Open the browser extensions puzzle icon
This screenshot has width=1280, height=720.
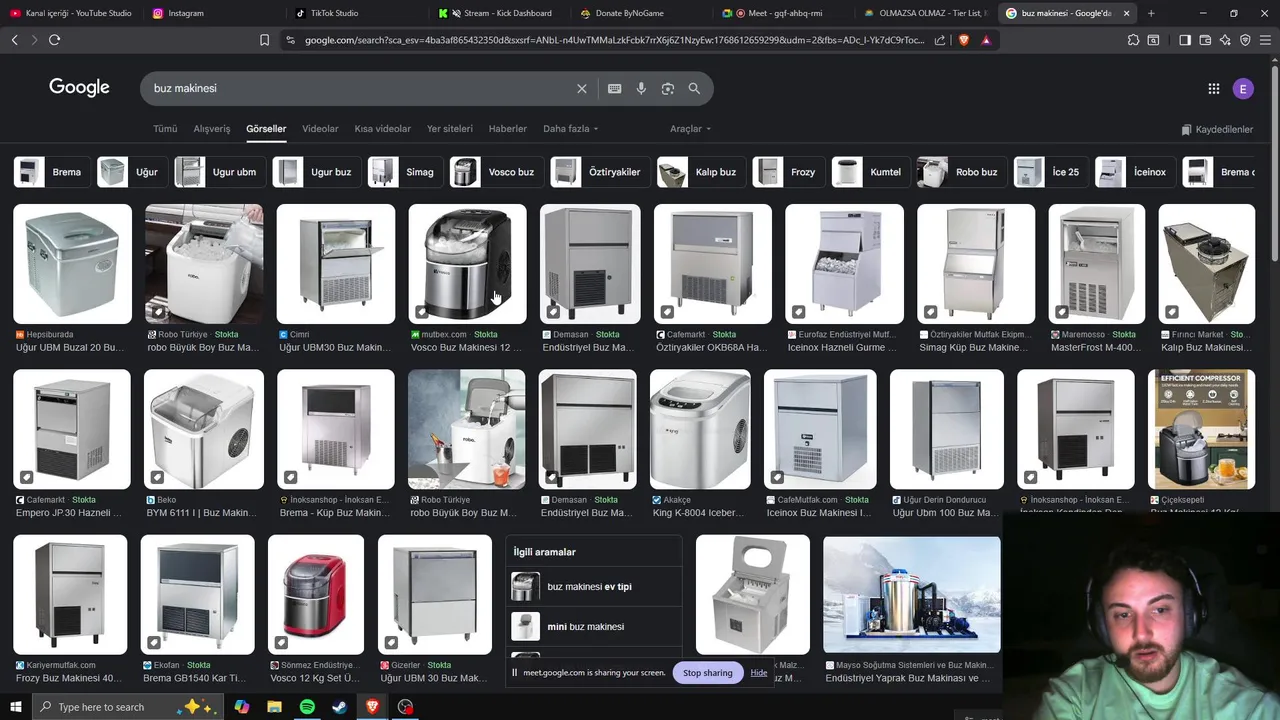pos(1133,40)
